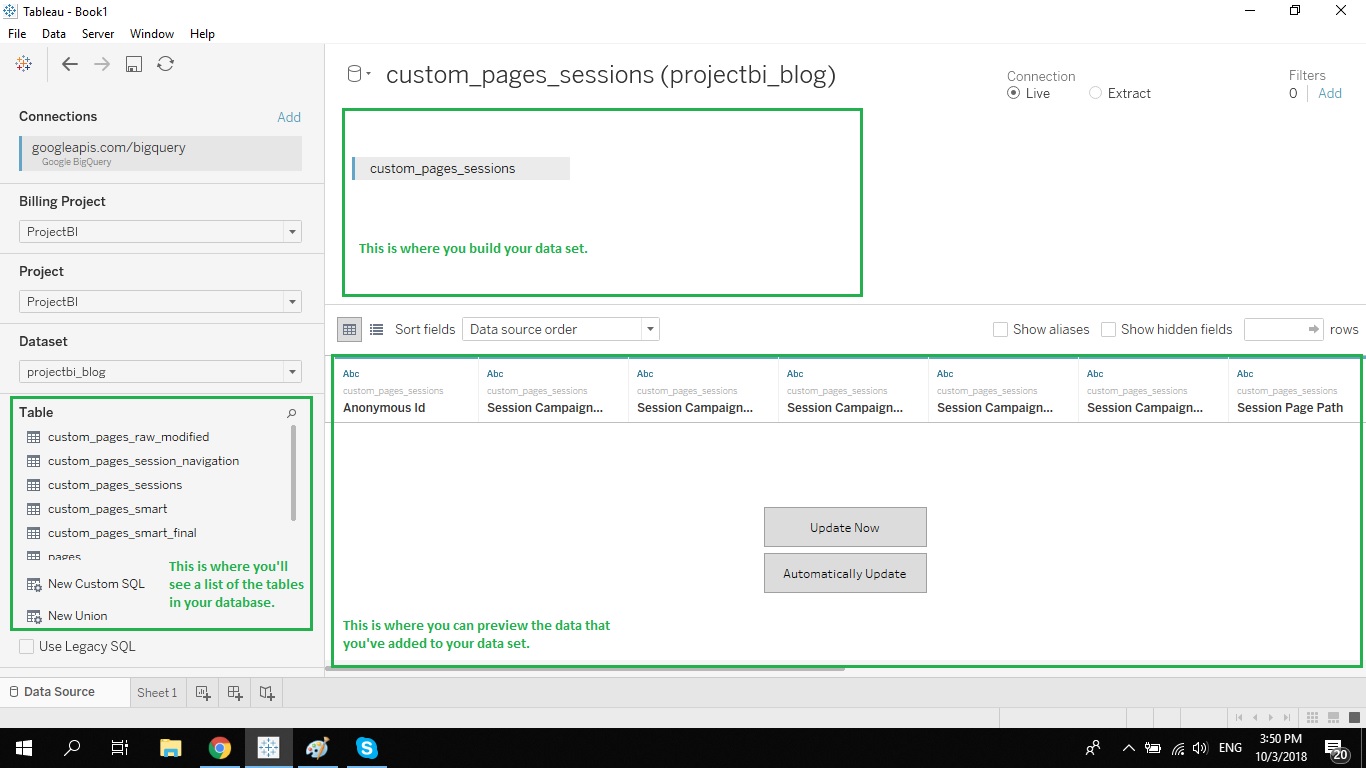
Task: Toggle Use Legacy SQL checkbox
Action: (27, 647)
